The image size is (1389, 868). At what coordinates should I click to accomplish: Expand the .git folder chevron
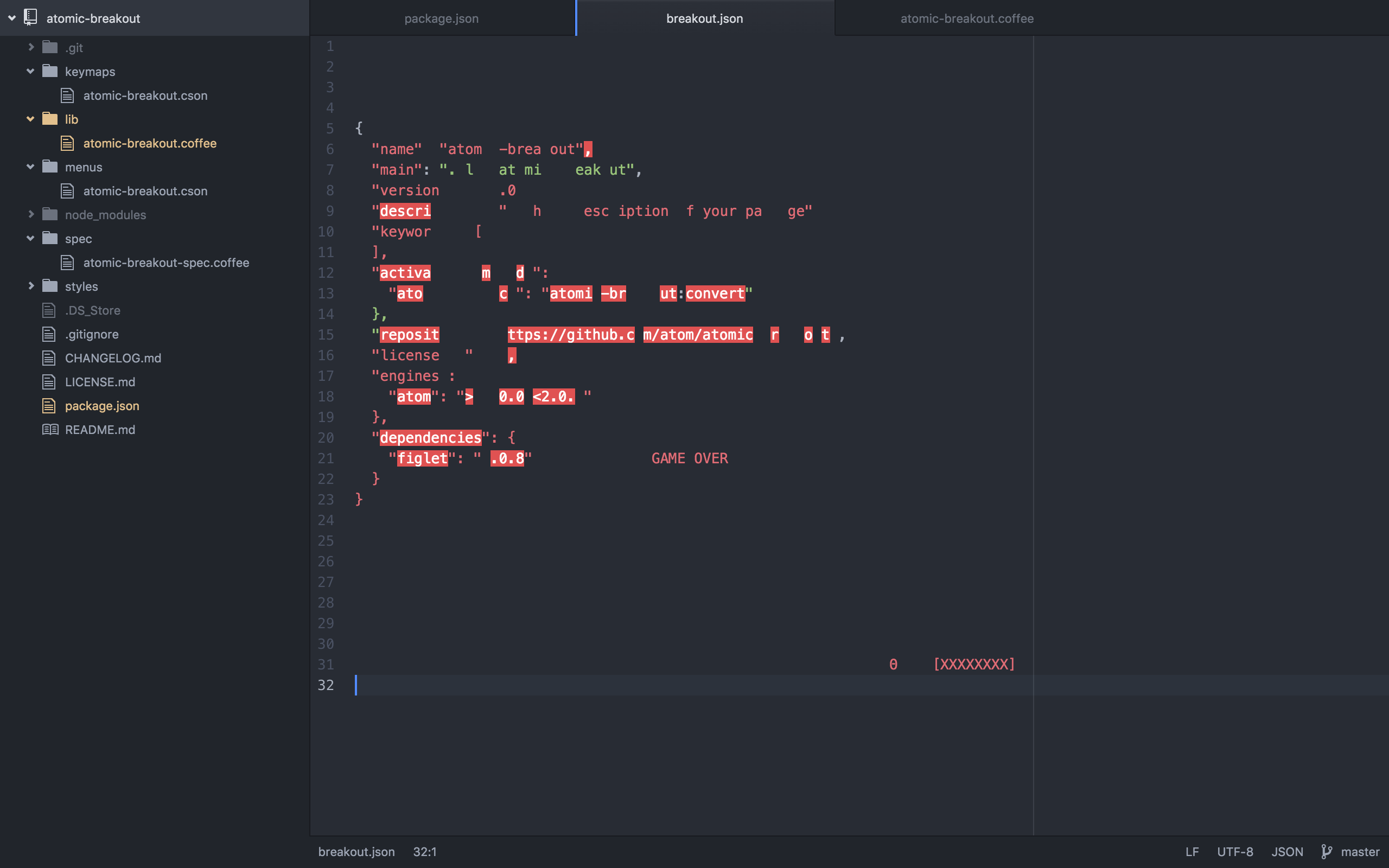coord(30,47)
